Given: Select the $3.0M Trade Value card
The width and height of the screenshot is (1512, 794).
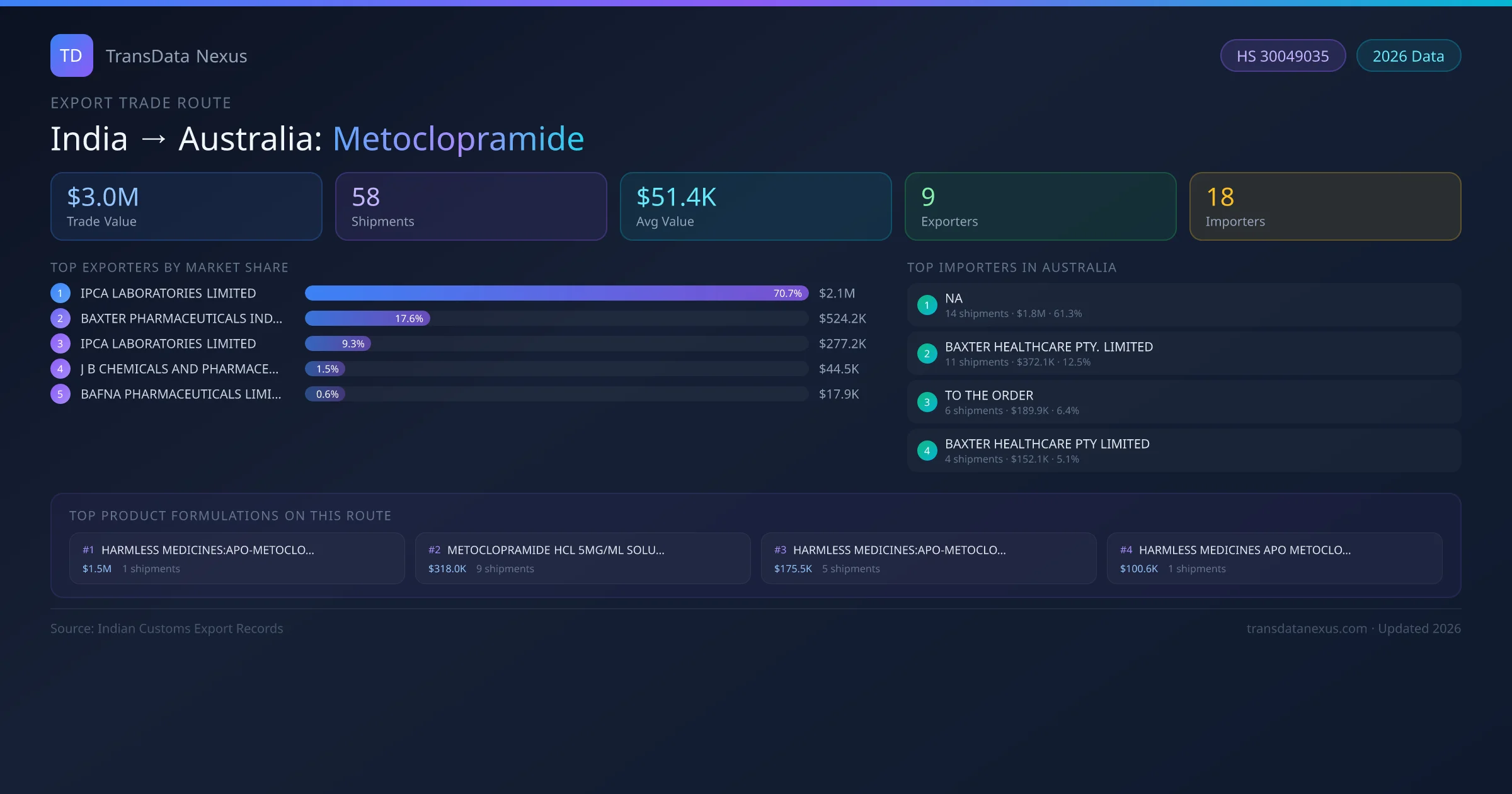Looking at the screenshot, I should [x=186, y=207].
